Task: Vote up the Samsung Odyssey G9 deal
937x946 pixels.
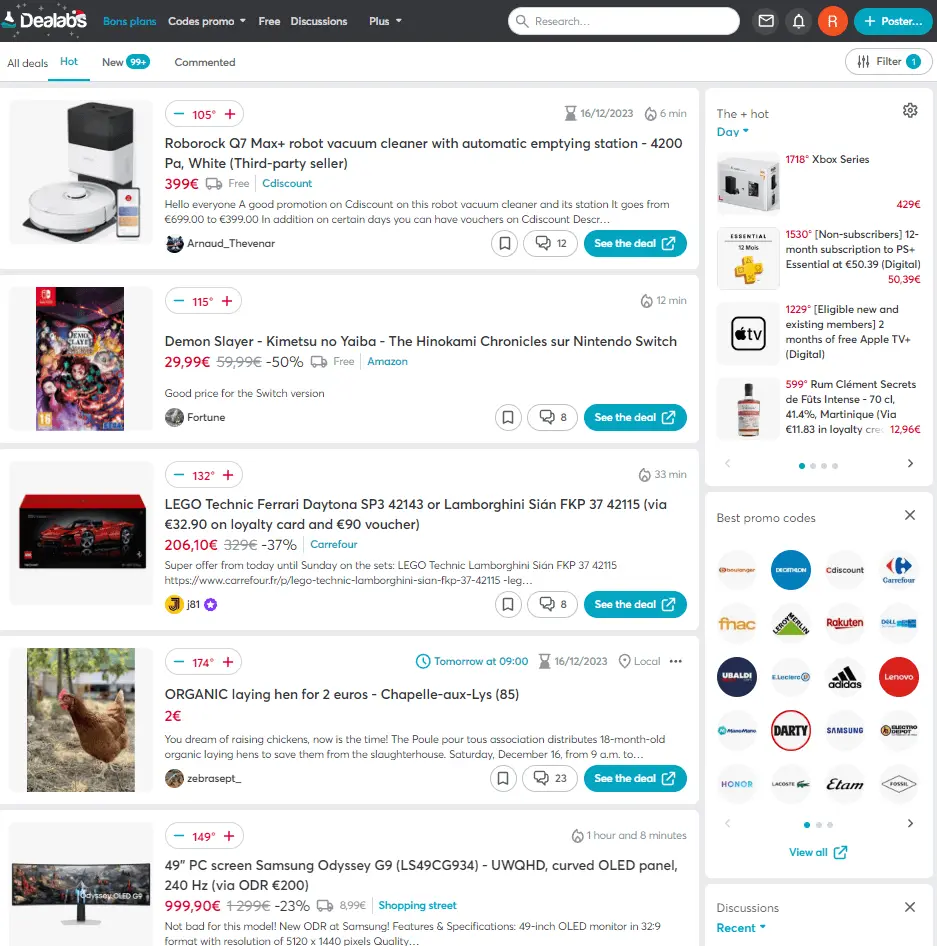Action: point(229,836)
